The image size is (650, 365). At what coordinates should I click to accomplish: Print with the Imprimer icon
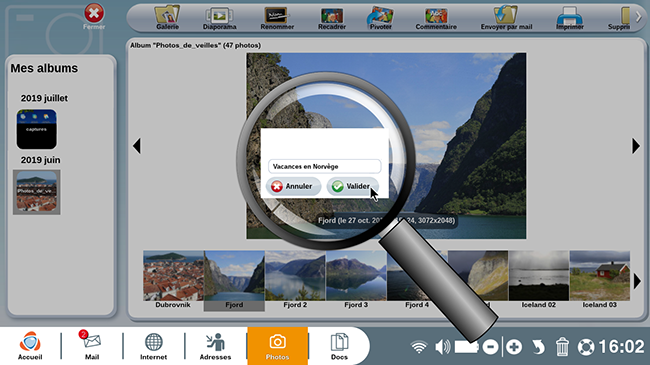[x=570, y=17]
